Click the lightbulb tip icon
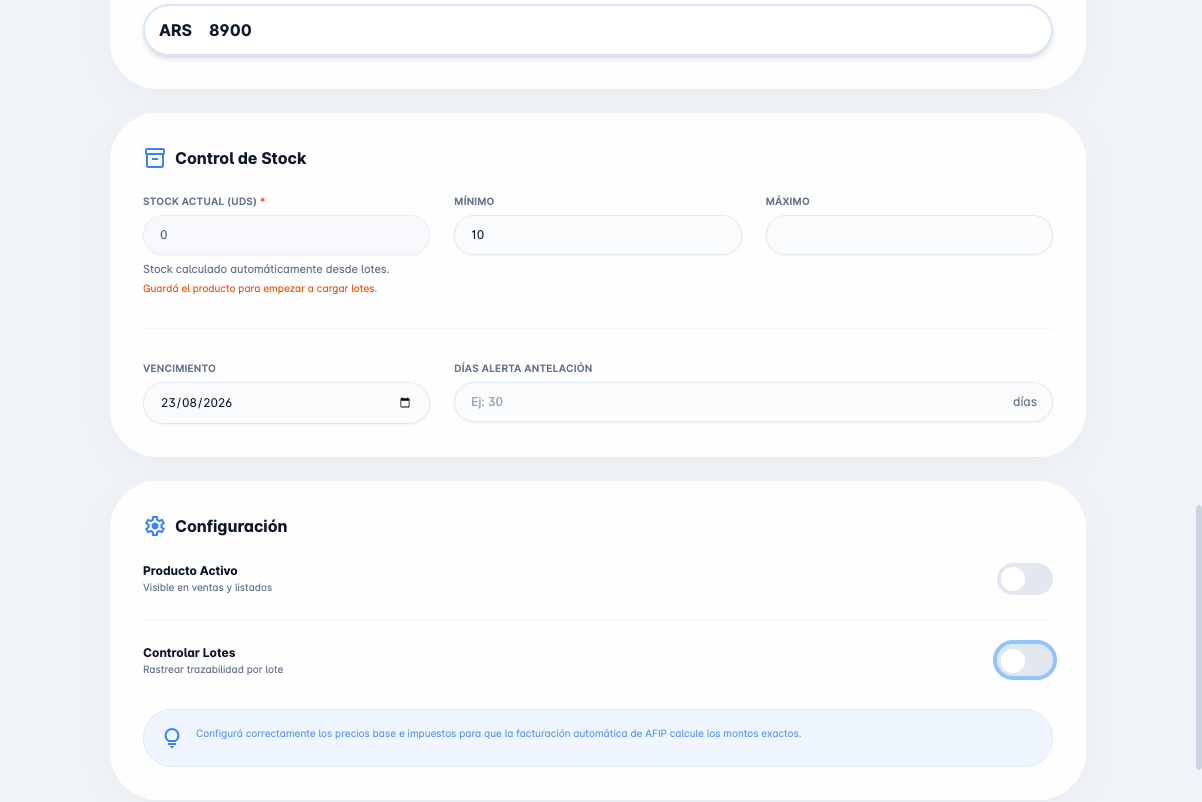 click(x=172, y=738)
